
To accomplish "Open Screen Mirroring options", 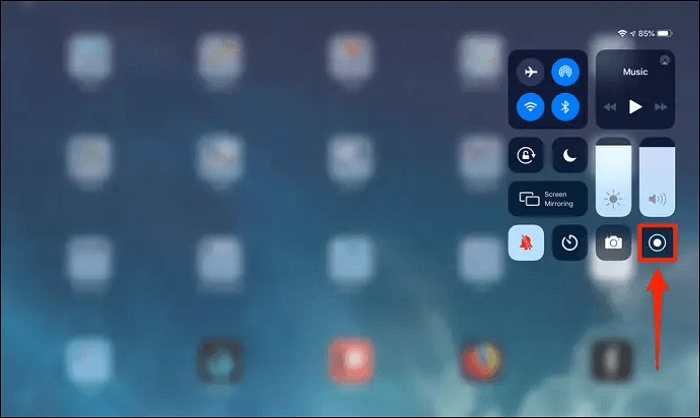I will 547,199.
